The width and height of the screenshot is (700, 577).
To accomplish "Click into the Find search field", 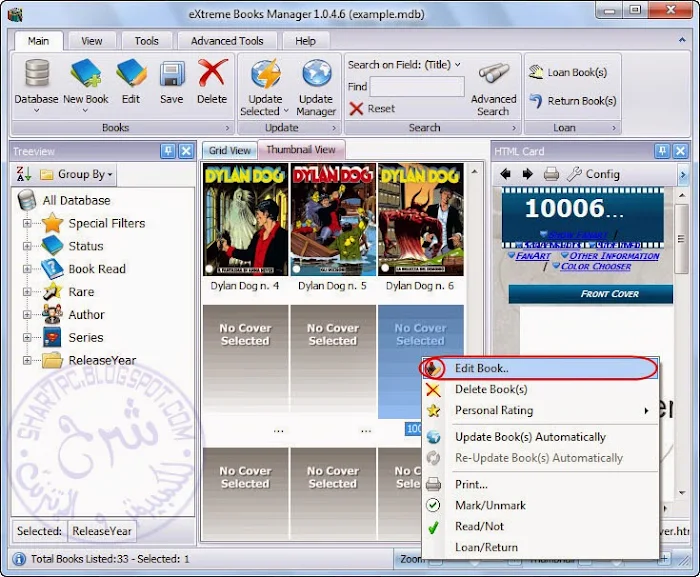I will 417,86.
